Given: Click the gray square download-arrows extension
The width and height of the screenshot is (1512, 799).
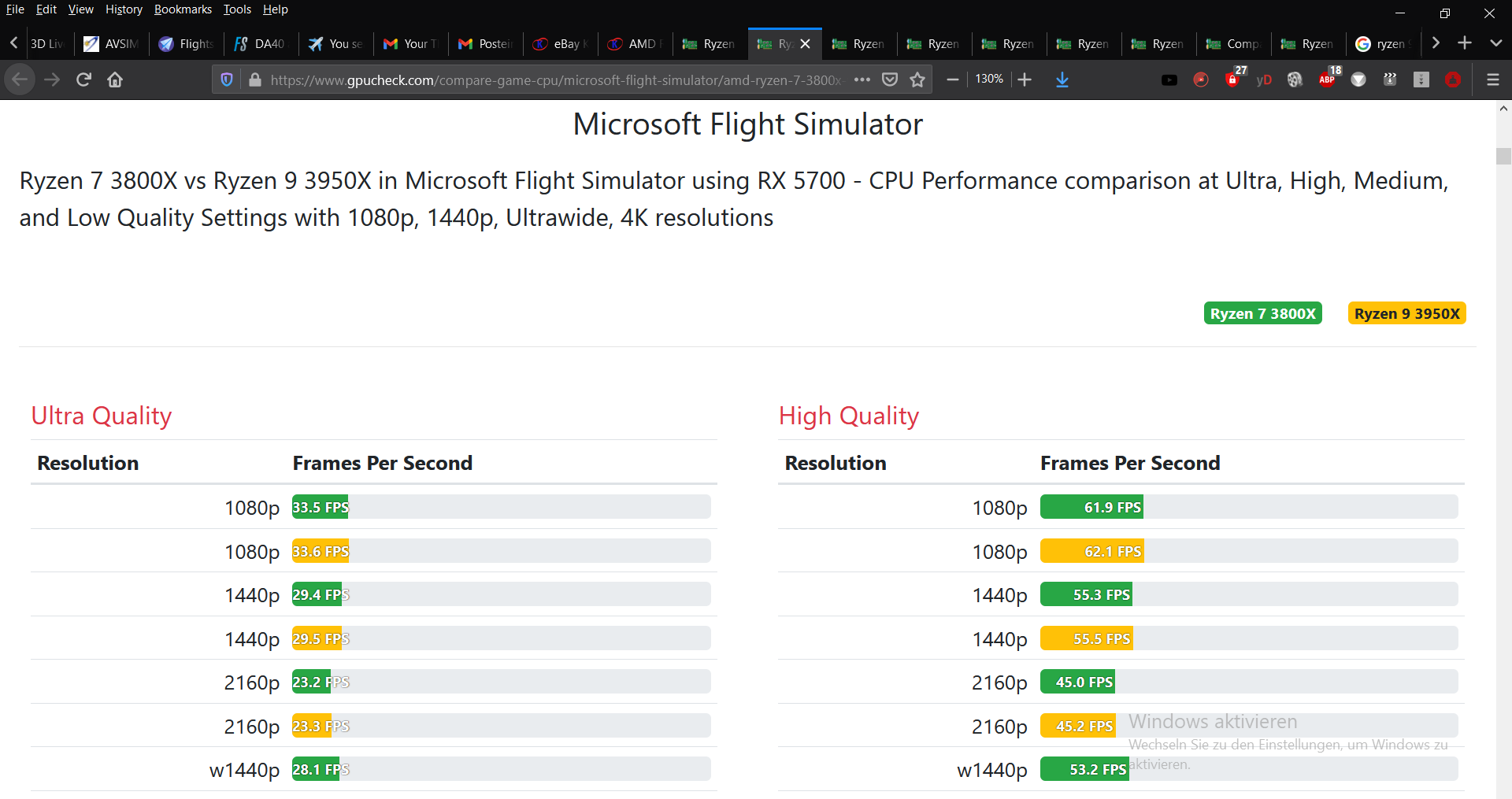Looking at the screenshot, I should (1421, 80).
